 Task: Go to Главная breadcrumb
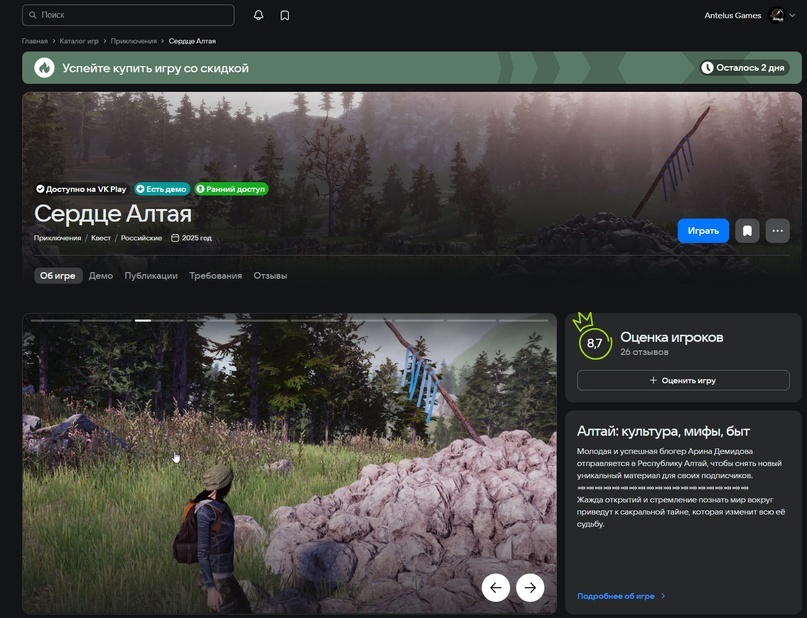34,41
